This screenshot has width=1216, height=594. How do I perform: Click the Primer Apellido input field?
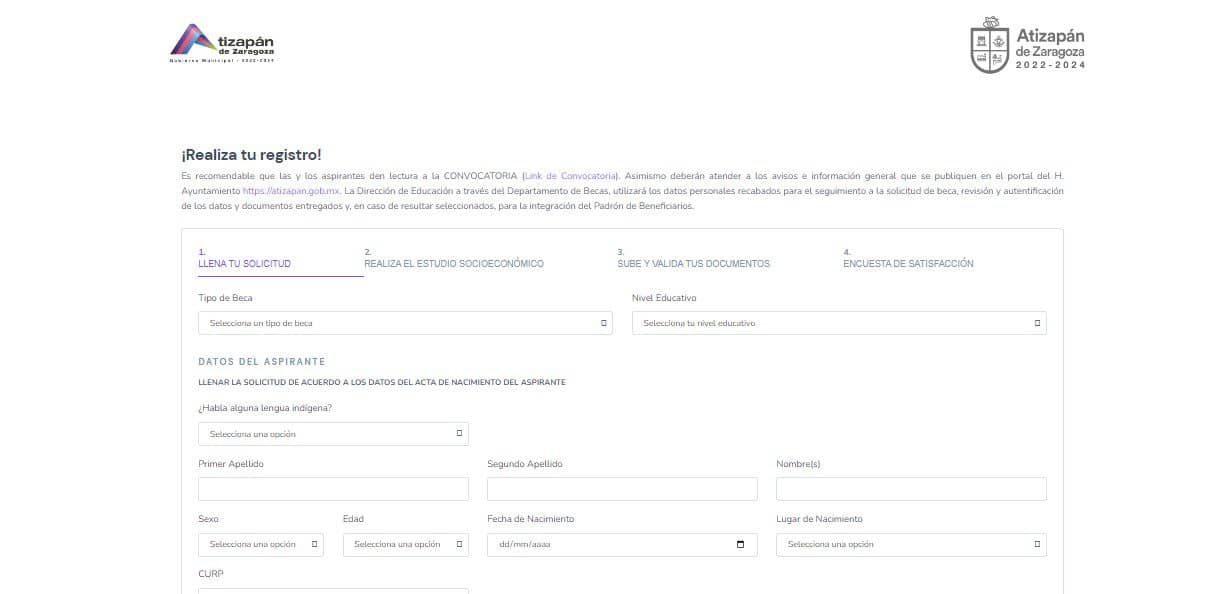(x=333, y=489)
